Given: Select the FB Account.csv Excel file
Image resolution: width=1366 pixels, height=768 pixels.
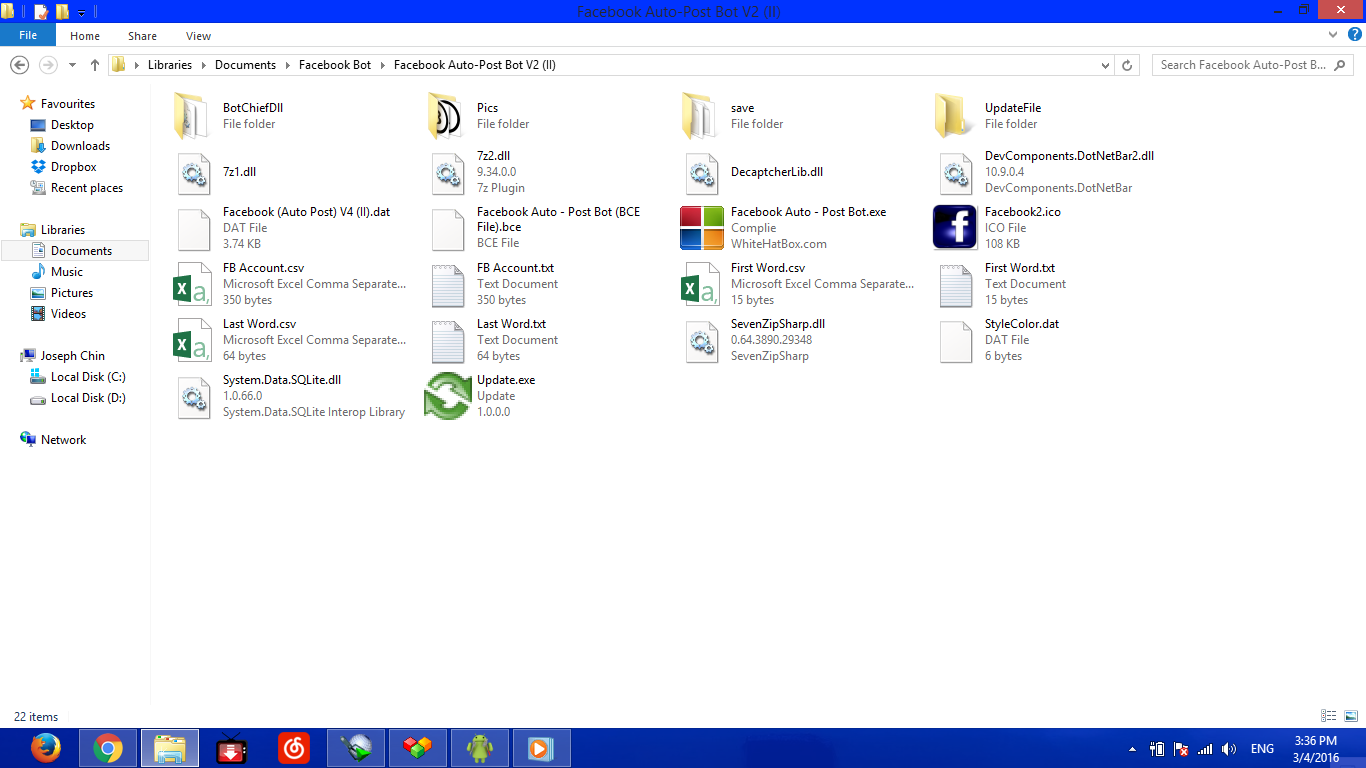Looking at the screenshot, I should click(192, 283).
